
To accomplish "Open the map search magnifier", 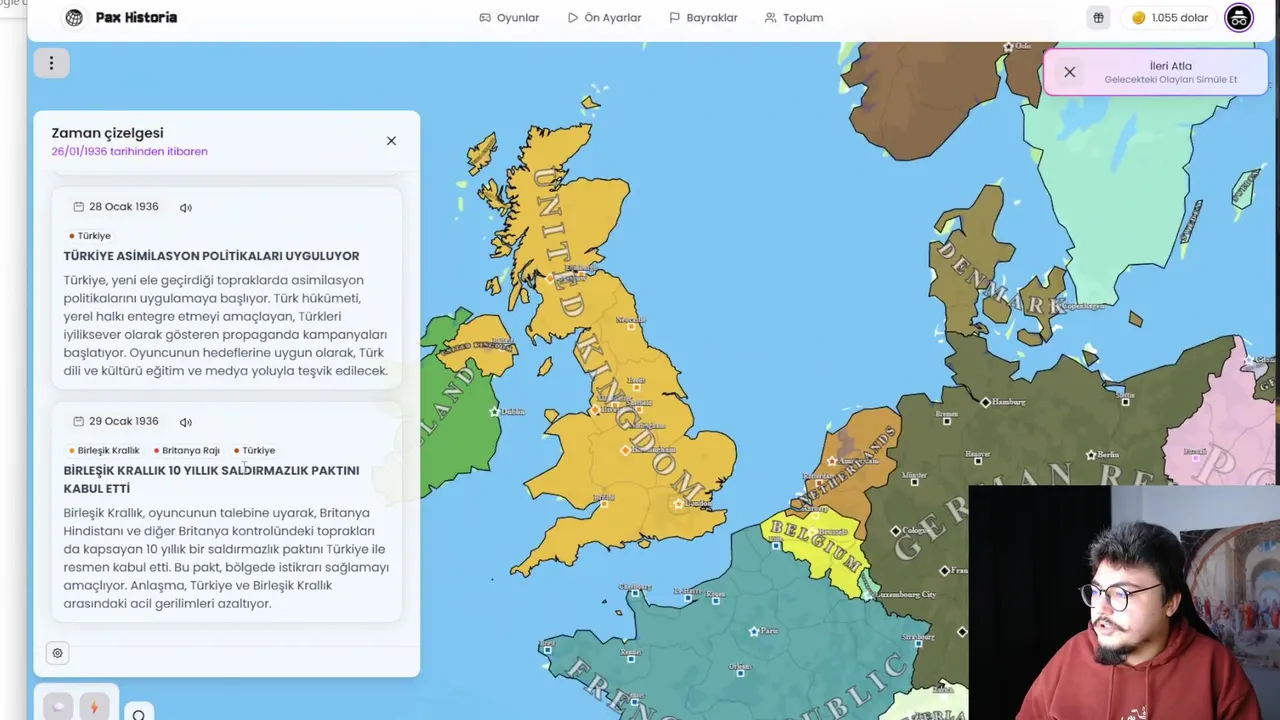I will click(x=139, y=714).
